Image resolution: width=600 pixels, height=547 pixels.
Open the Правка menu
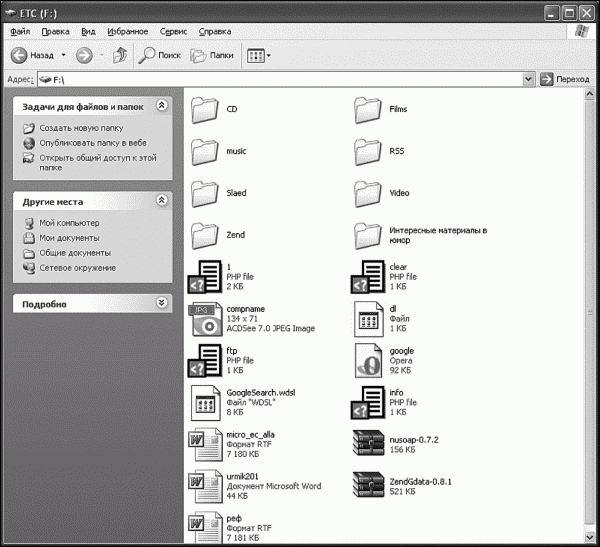coord(55,32)
